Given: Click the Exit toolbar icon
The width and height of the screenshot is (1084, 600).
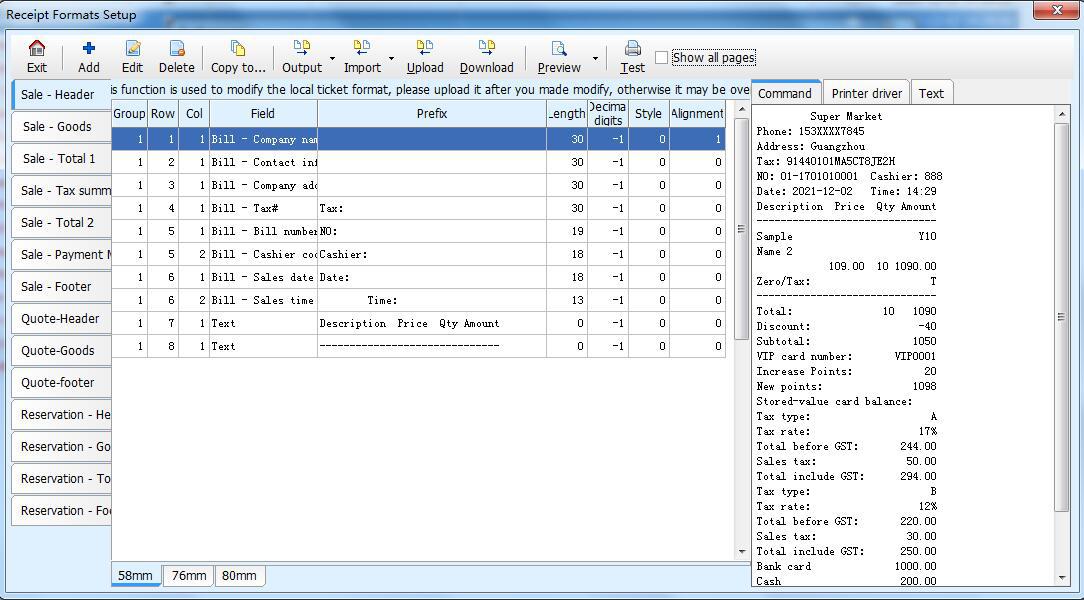Looking at the screenshot, I should pos(37,57).
